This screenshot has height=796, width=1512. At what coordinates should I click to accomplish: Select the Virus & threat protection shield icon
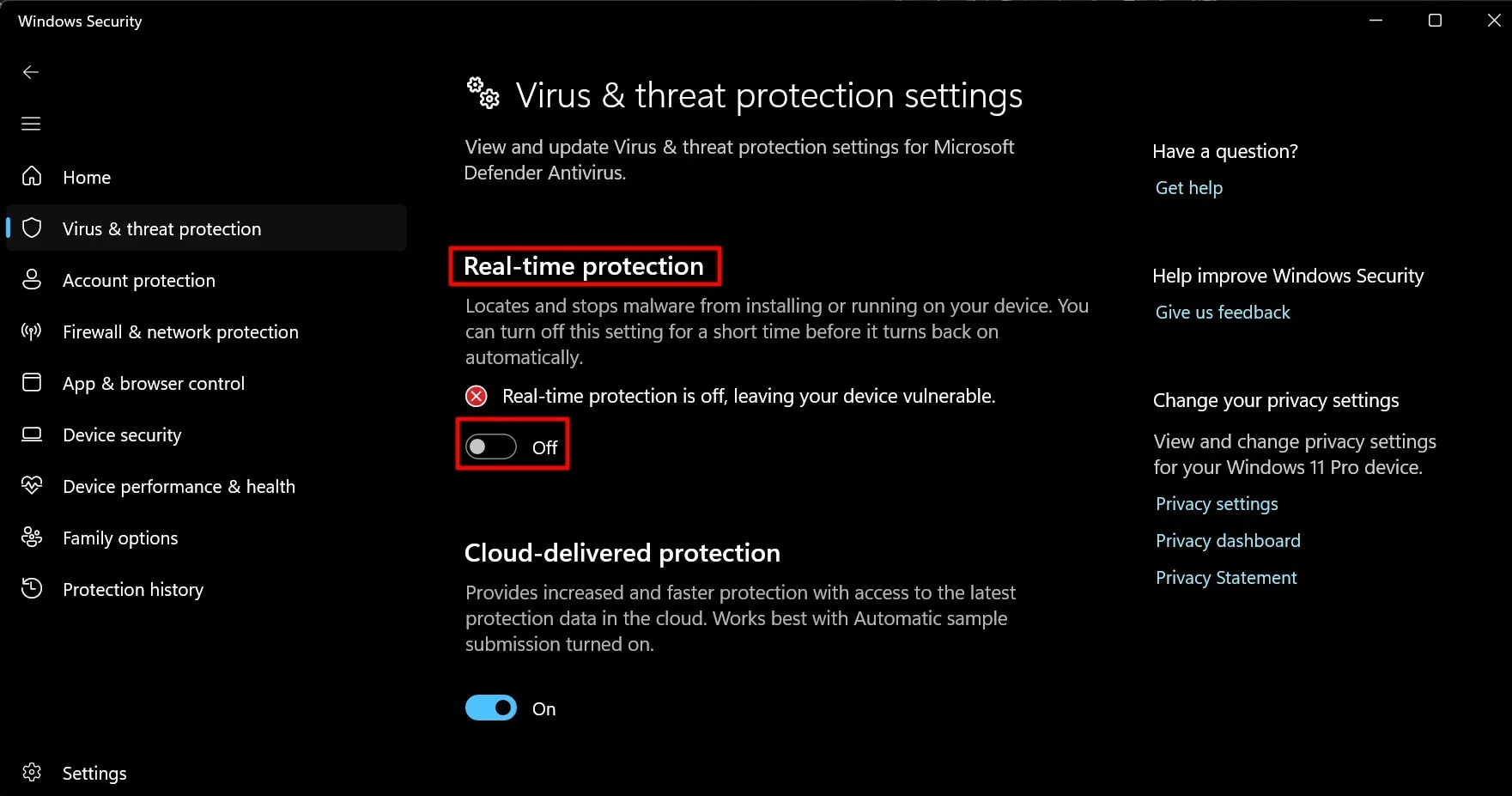tap(32, 228)
